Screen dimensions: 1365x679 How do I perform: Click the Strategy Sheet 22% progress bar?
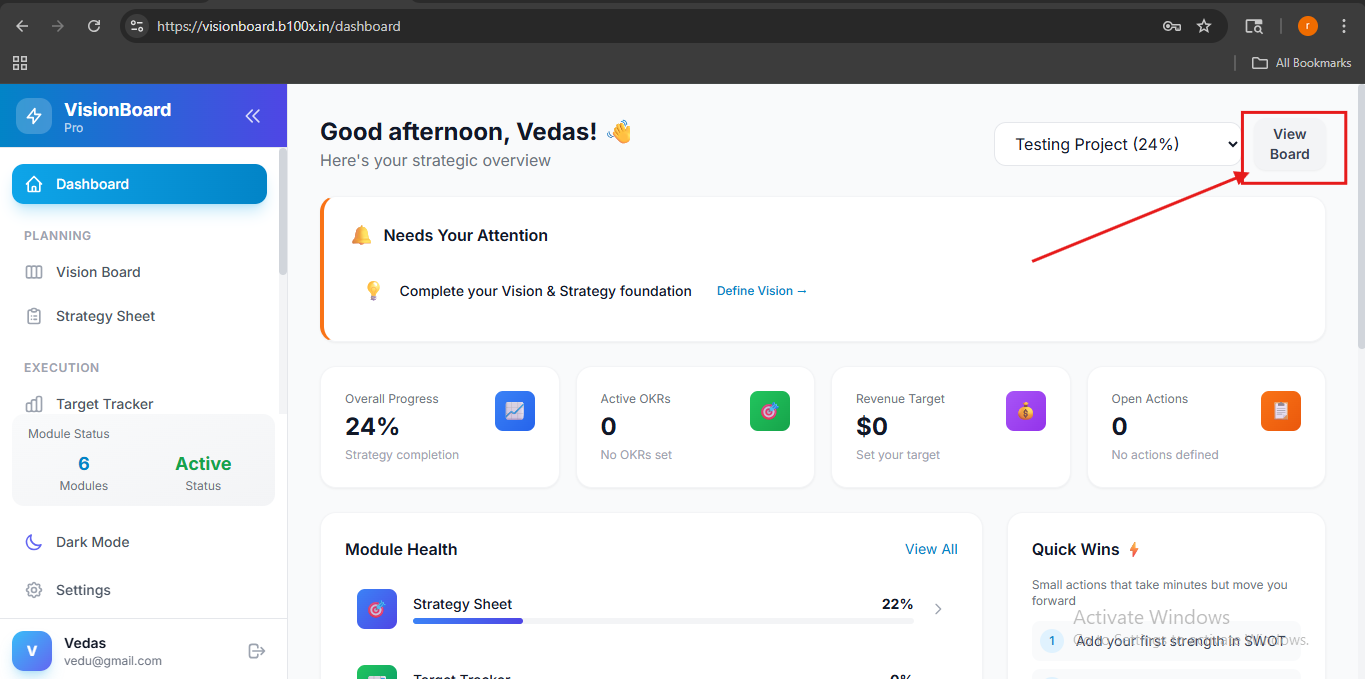pyautogui.click(x=663, y=621)
